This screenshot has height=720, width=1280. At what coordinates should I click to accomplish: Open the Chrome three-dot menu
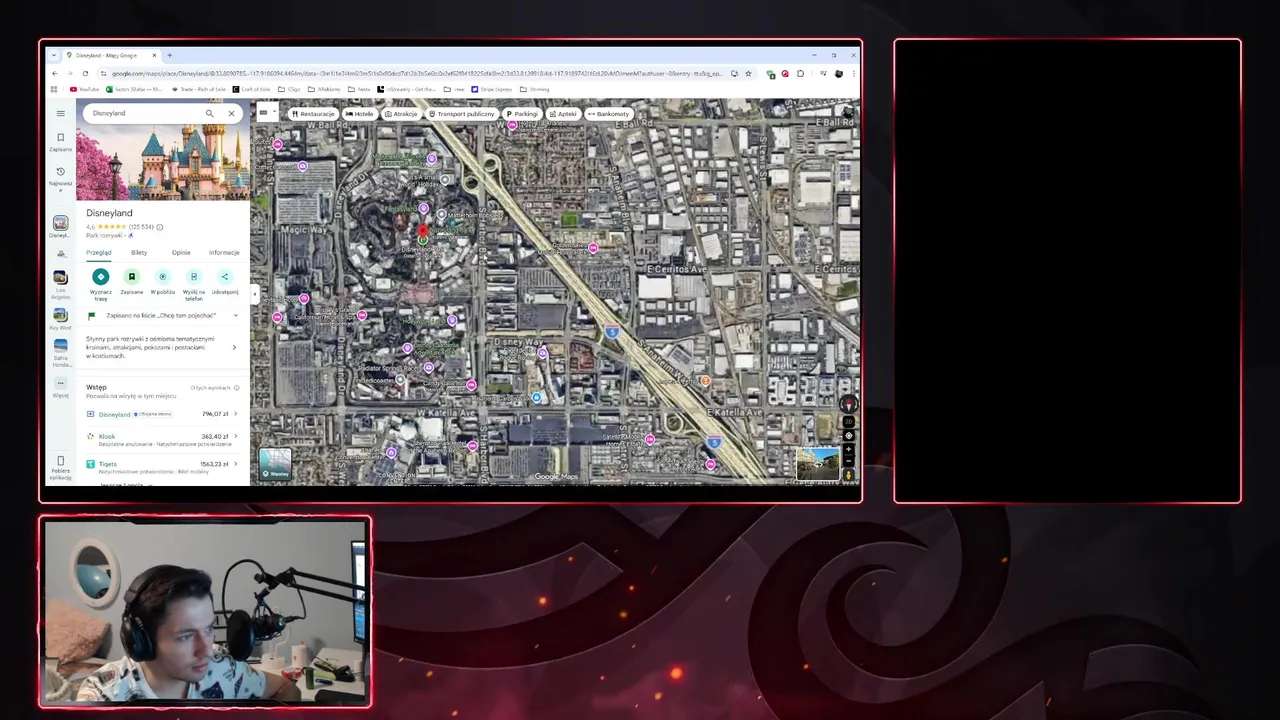(x=854, y=74)
